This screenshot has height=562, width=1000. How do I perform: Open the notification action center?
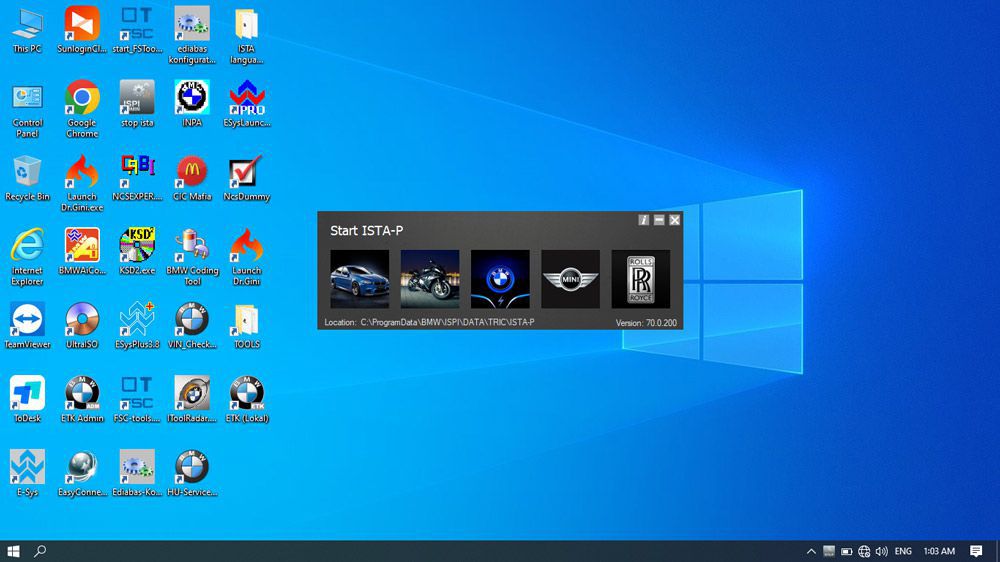pos(976,552)
